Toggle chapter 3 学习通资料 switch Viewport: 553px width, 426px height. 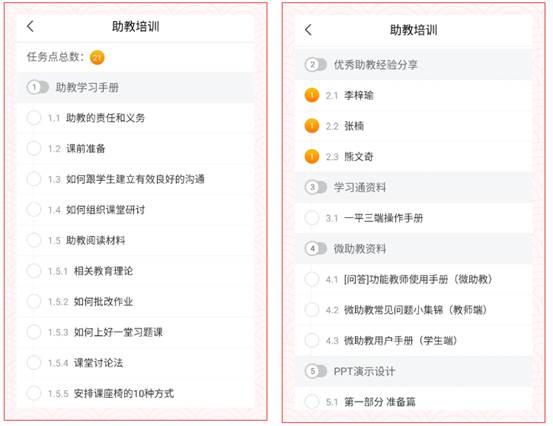tap(316, 187)
